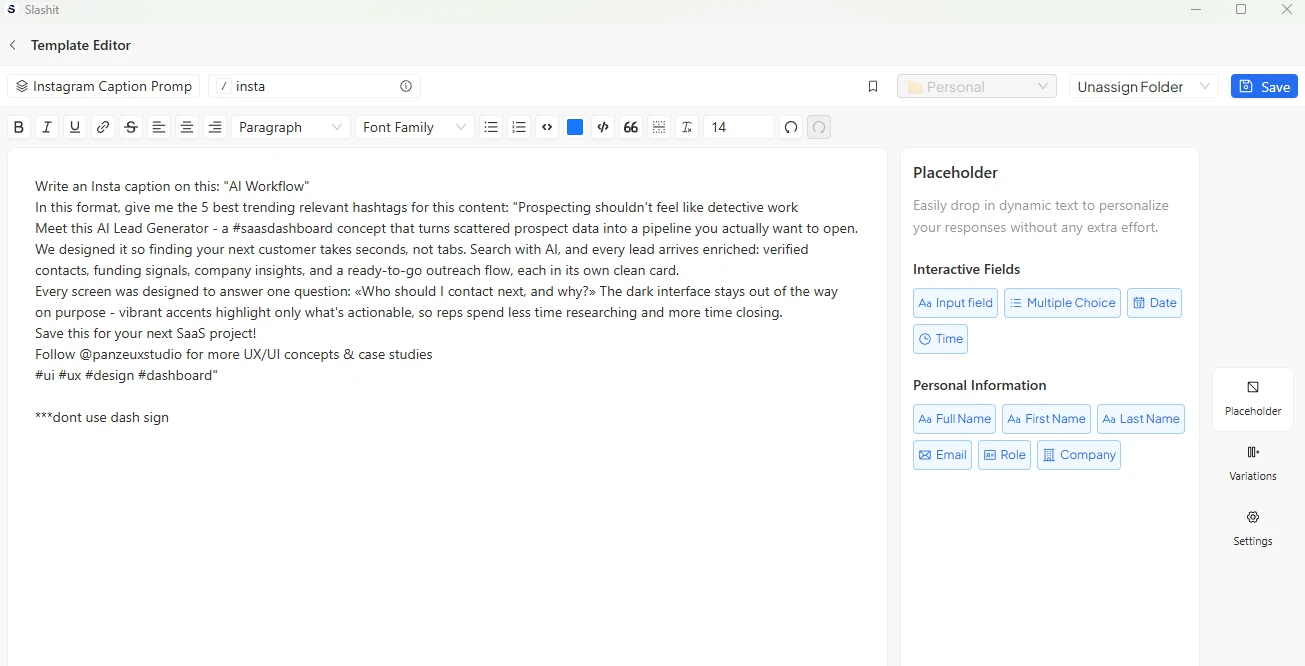This screenshot has width=1305, height=666.
Task: Toggle strikethrough formatting
Action: point(131,127)
